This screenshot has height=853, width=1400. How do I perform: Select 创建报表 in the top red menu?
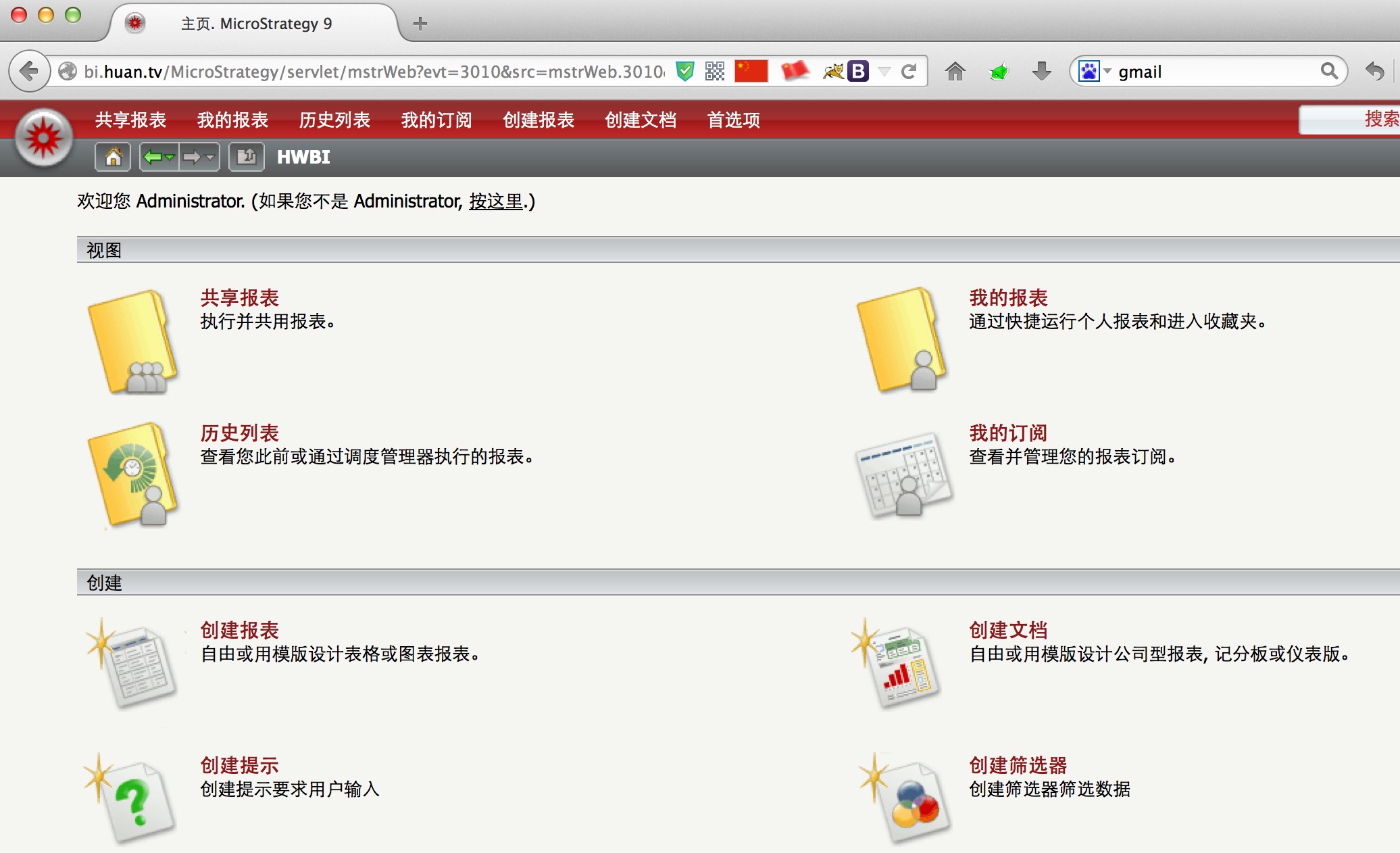pyautogui.click(x=539, y=120)
